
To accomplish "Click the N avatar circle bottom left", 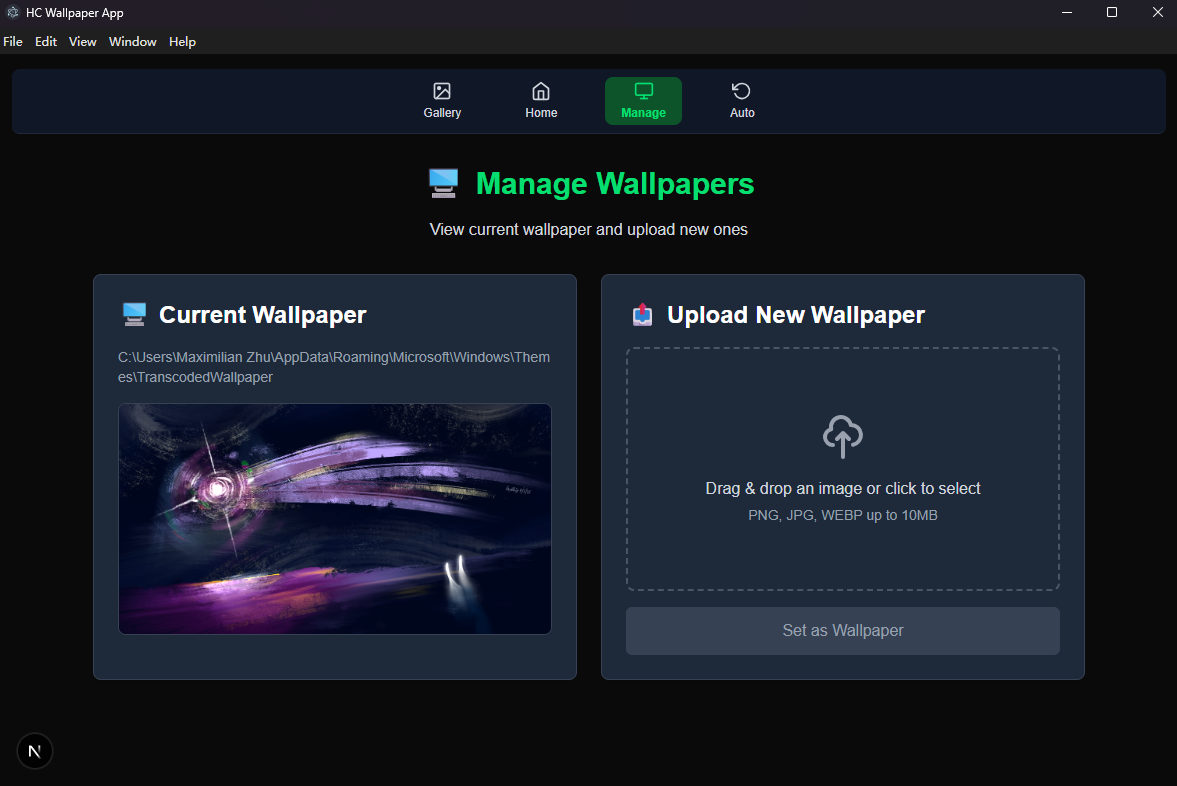I will coord(34,751).
